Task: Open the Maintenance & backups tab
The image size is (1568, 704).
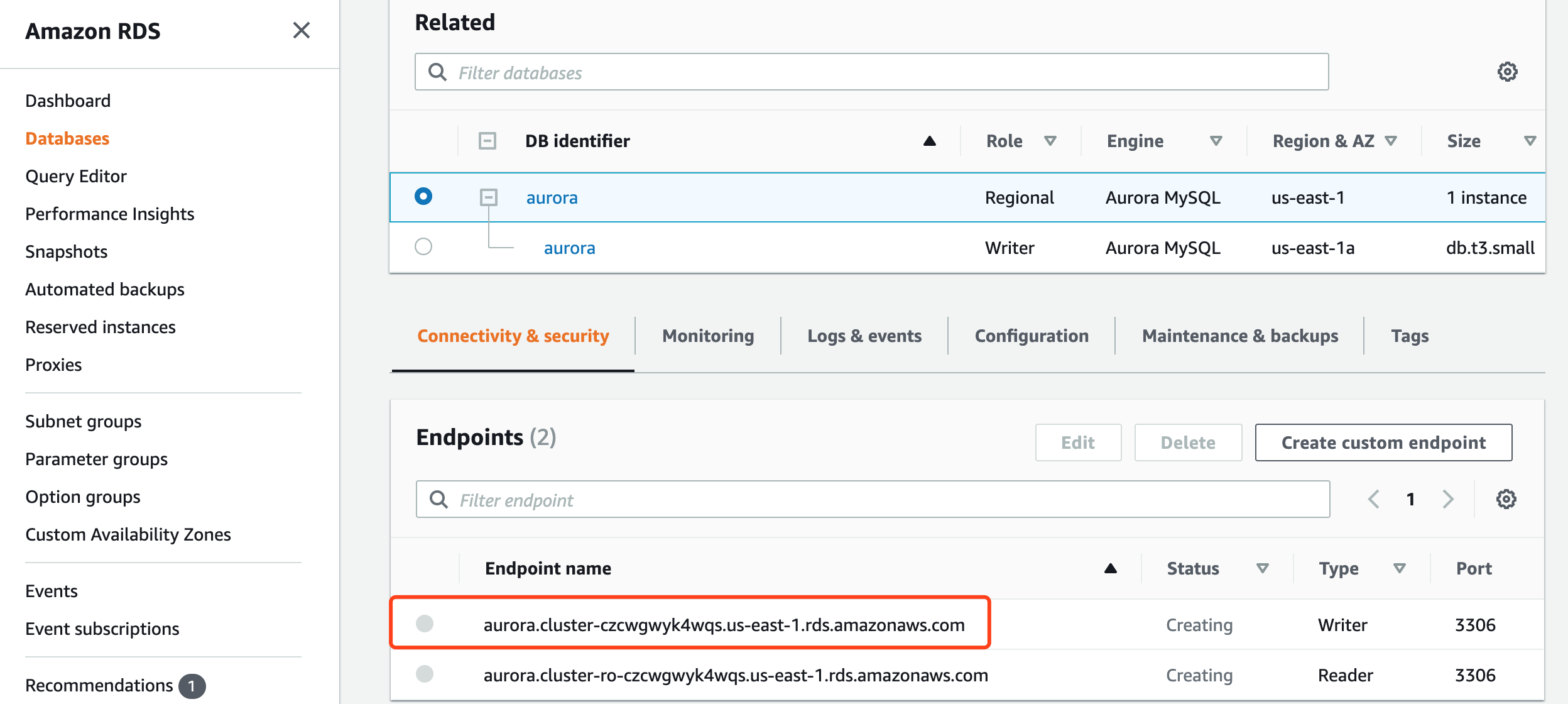Action: point(1239,336)
